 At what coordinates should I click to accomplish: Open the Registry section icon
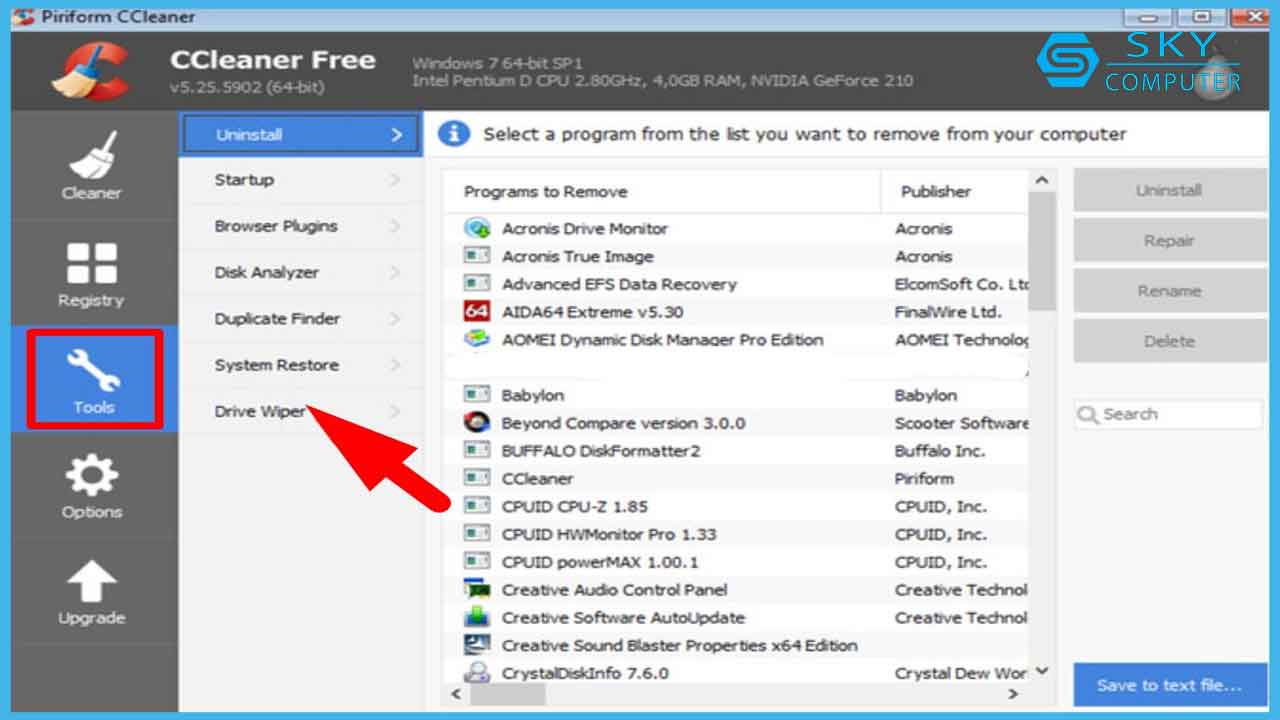92,263
